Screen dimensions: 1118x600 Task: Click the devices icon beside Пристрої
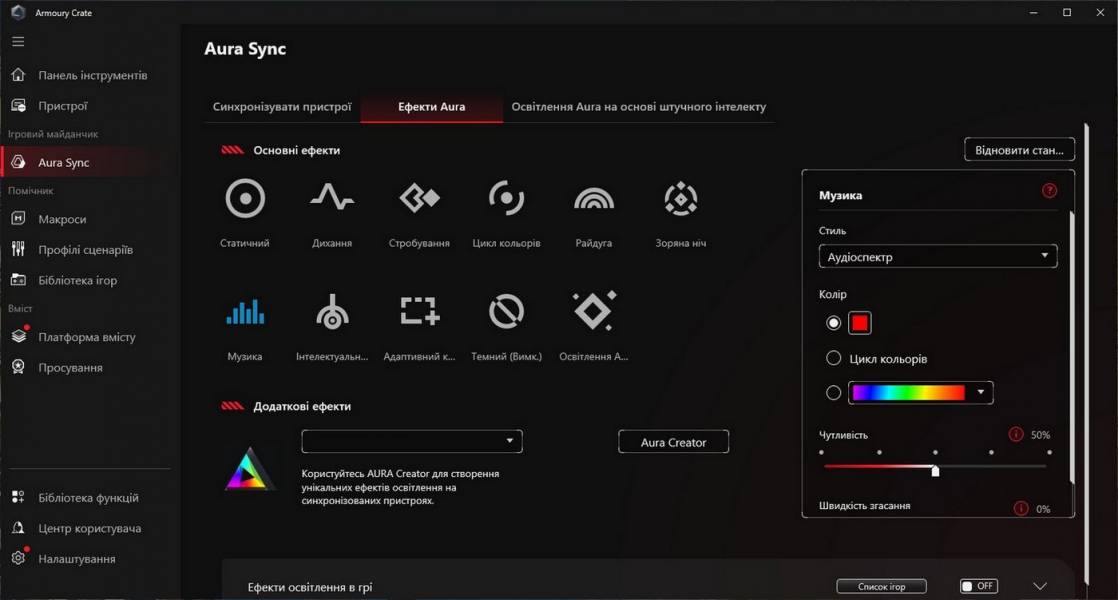coord(19,105)
